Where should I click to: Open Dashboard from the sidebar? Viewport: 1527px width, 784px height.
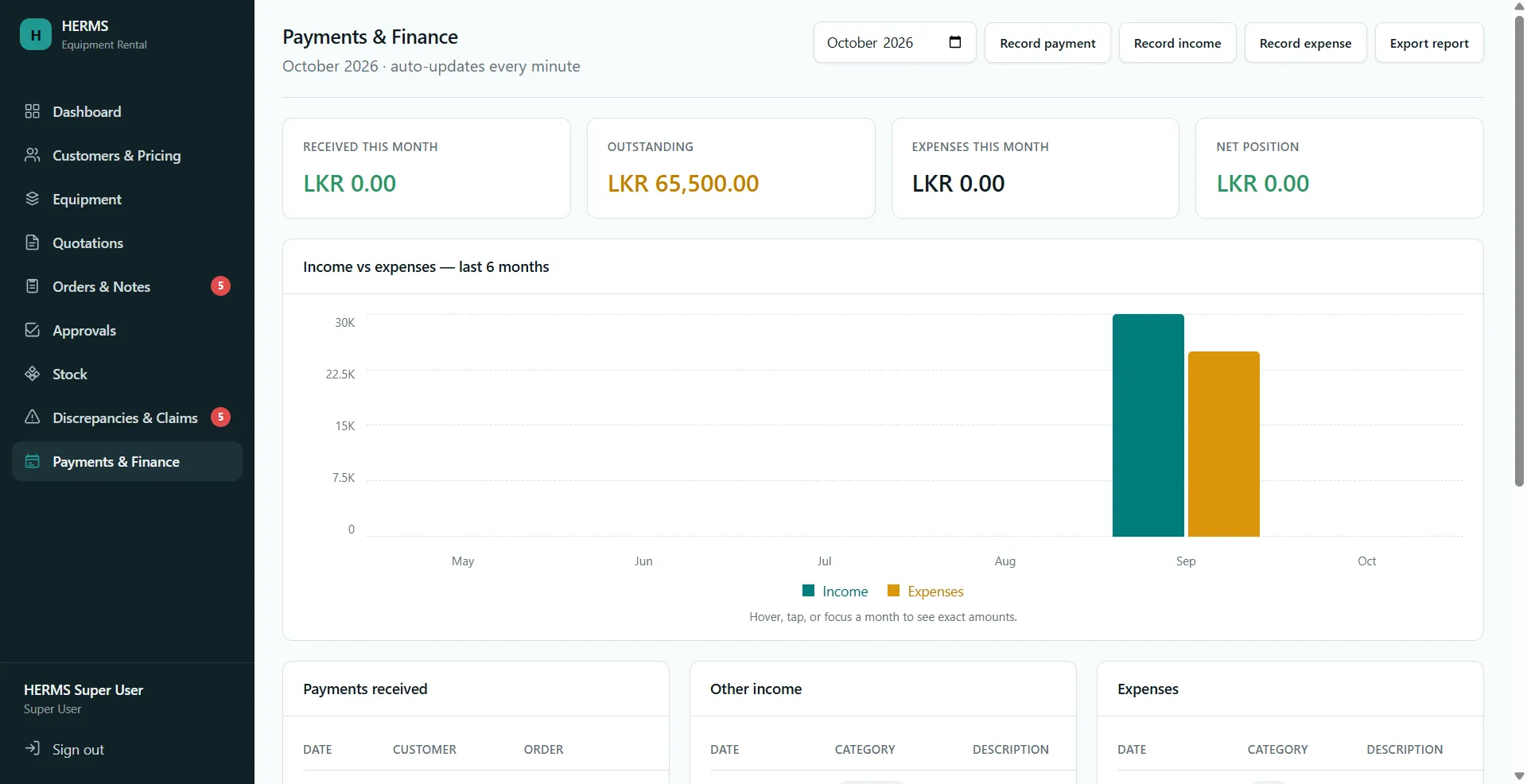pos(127,111)
